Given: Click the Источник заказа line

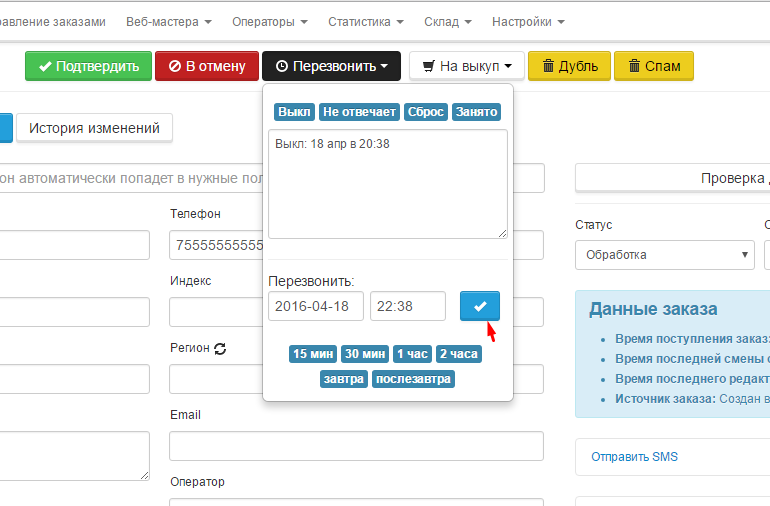Looking at the screenshot, I should click(692, 399).
